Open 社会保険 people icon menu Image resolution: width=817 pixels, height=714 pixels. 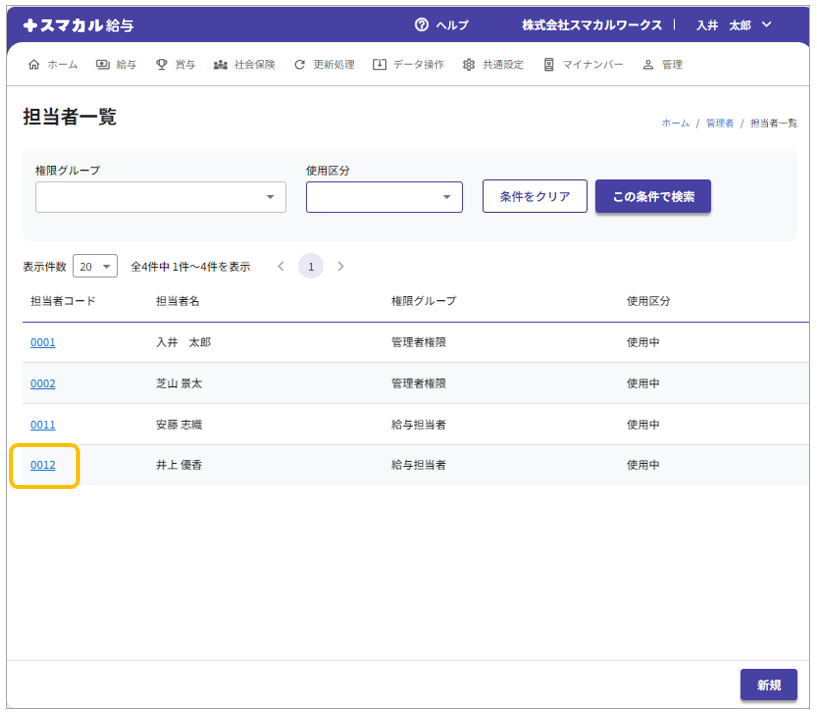point(220,65)
